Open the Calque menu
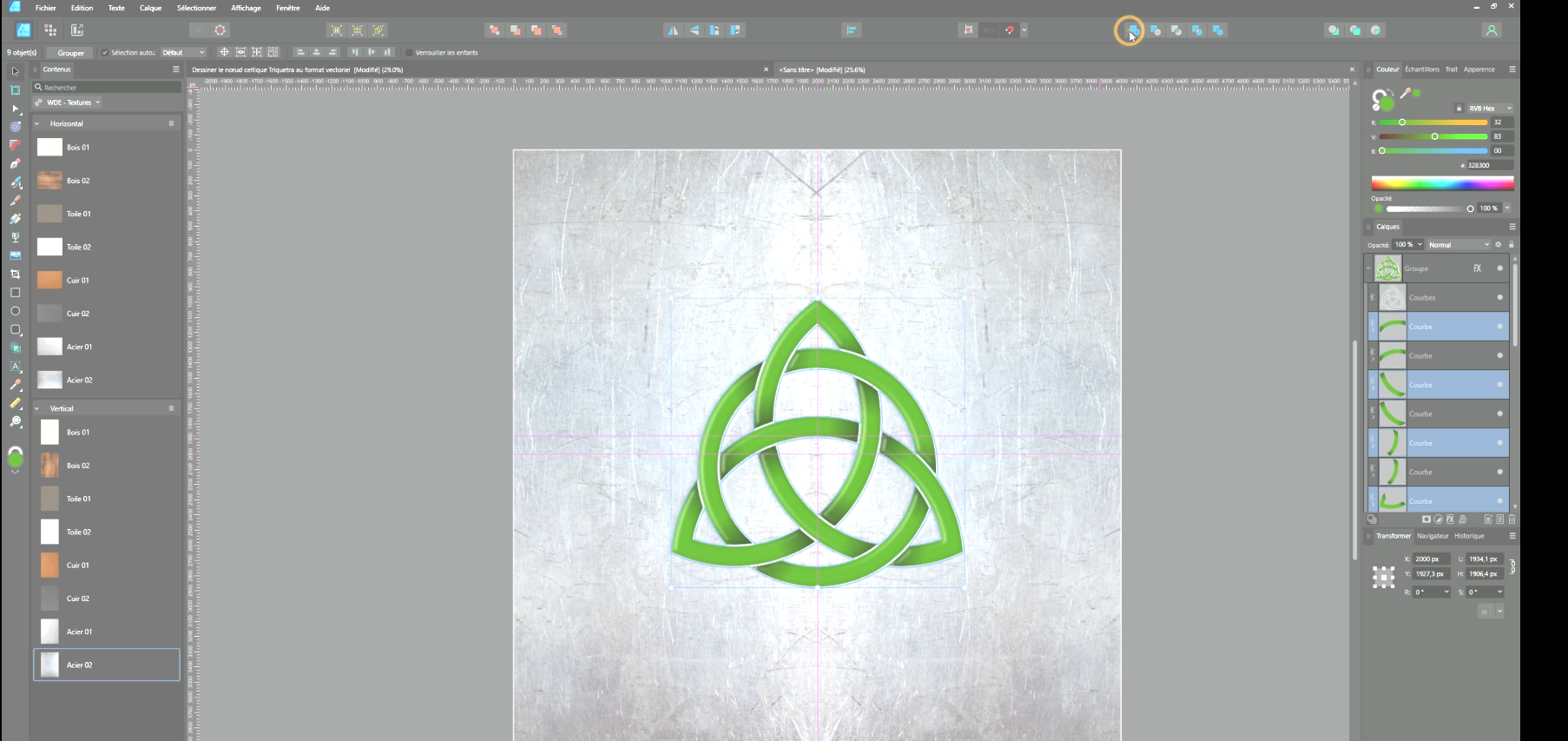The image size is (1568, 741). pyautogui.click(x=150, y=8)
